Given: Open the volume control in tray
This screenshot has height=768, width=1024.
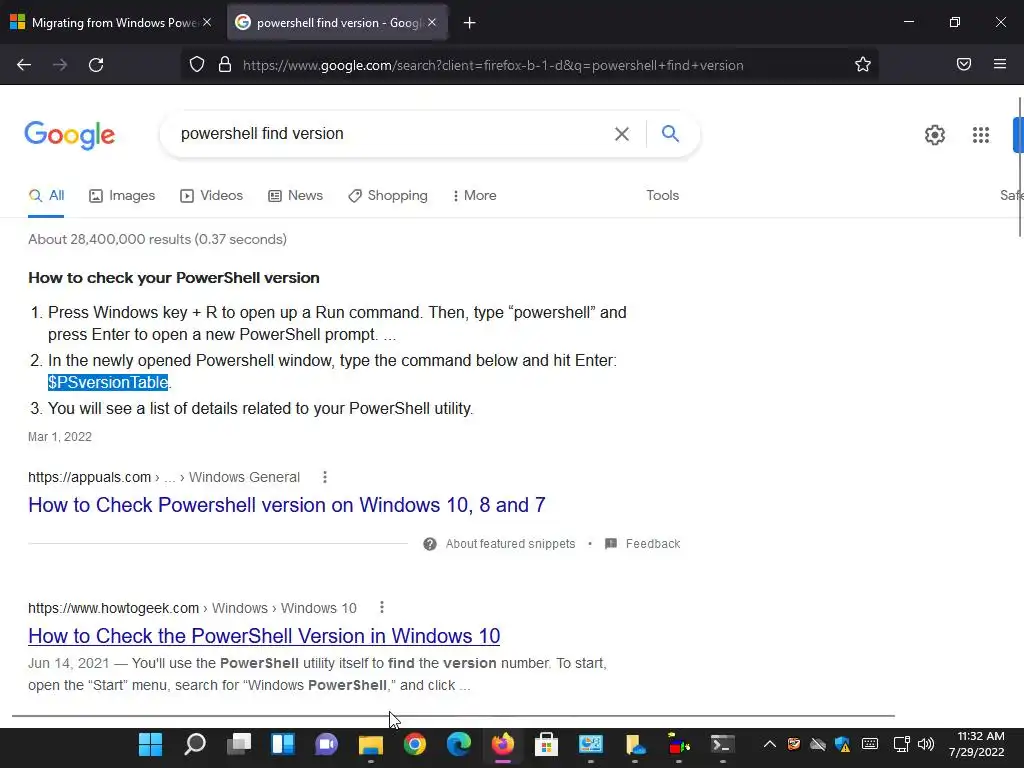Looking at the screenshot, I should click(x=926, y=744).
